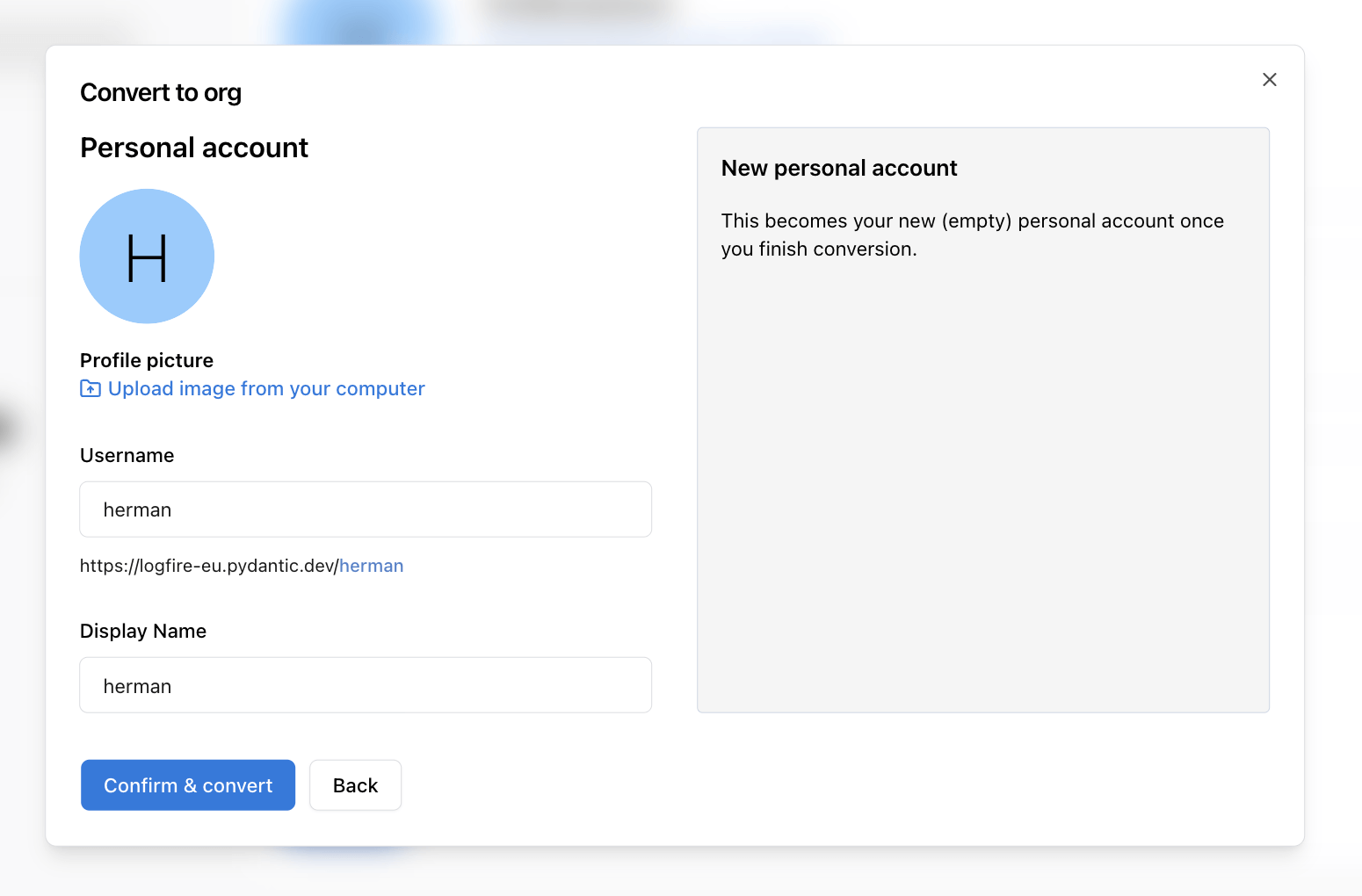Click inside the Display Name input field
This screenshot has height=896, width=1362.
point(366,685)
